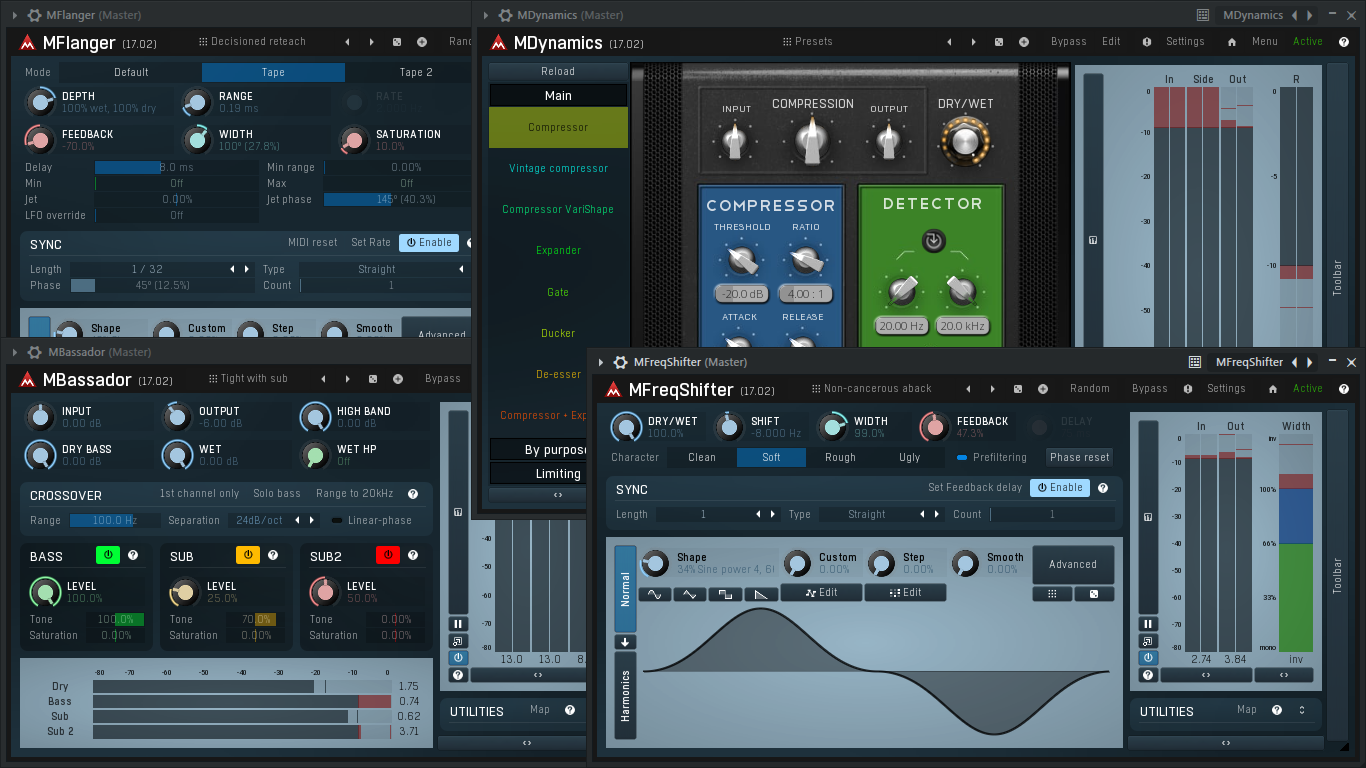This screenshot has width=1366, height=768.
Task: Toggle Linear-phase option in crossover
Action: (x=372, y=520)
